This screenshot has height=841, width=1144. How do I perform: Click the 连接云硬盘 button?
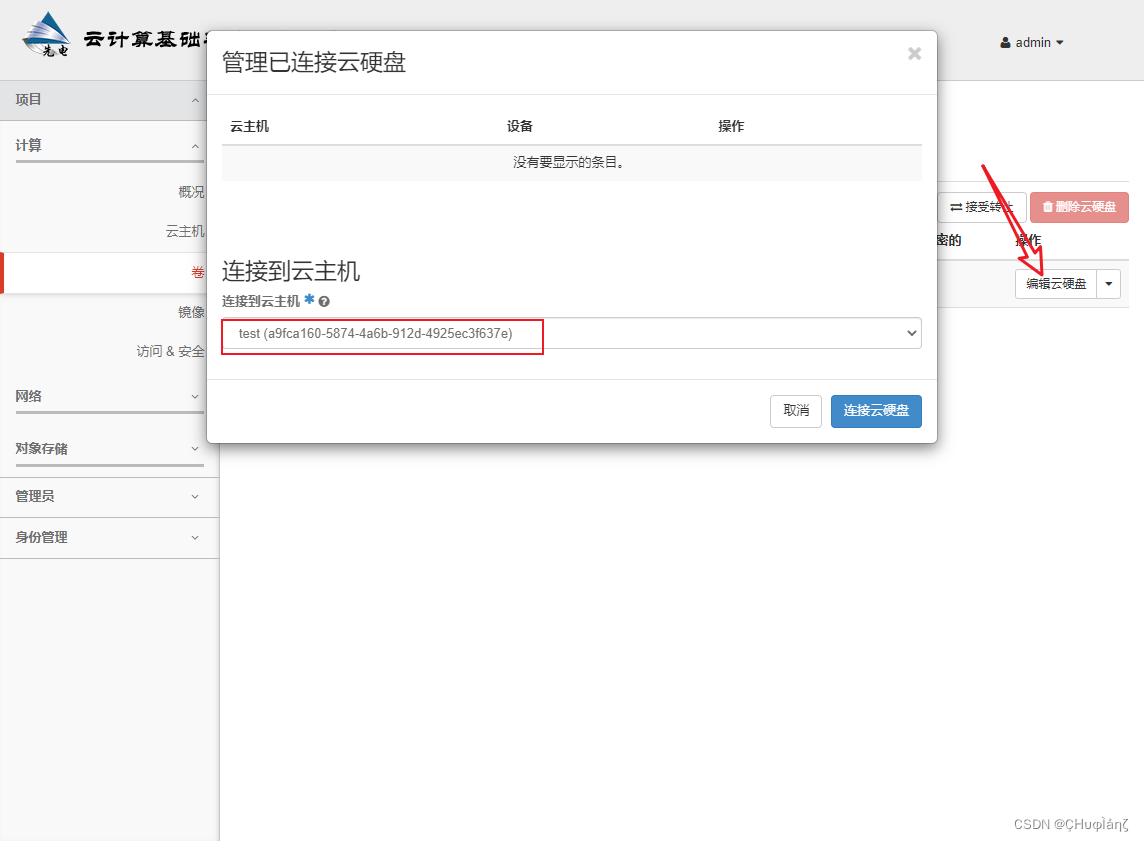coord(876,411)
